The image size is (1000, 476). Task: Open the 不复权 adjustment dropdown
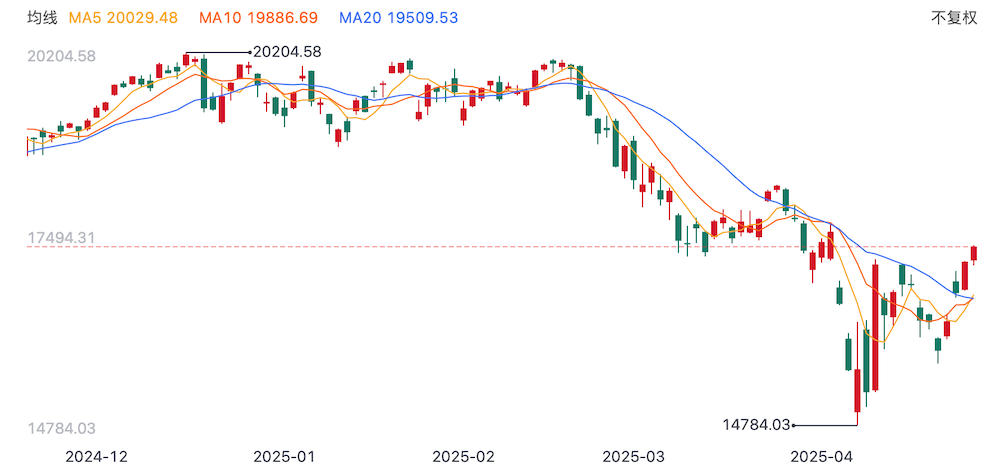pos(953,18)
